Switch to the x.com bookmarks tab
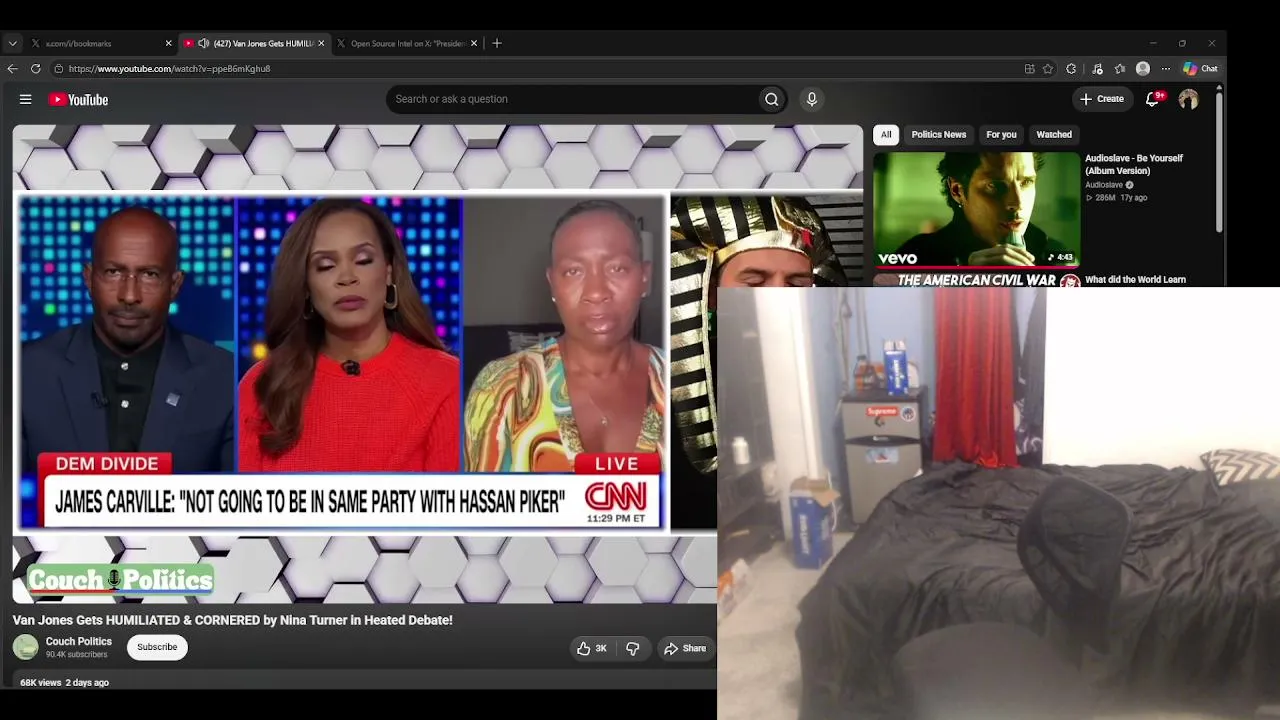The width and height of the screenshot is (1280, 720). [x=100, y=43]
